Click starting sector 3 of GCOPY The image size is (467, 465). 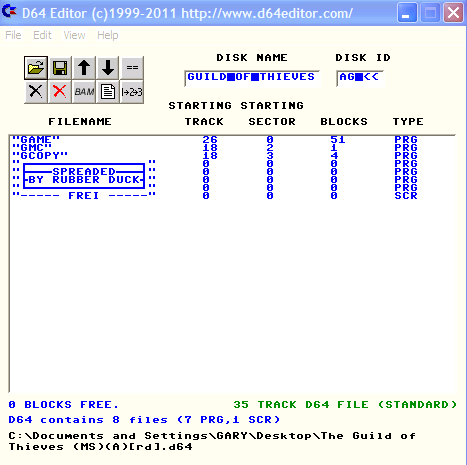[270, 156]
